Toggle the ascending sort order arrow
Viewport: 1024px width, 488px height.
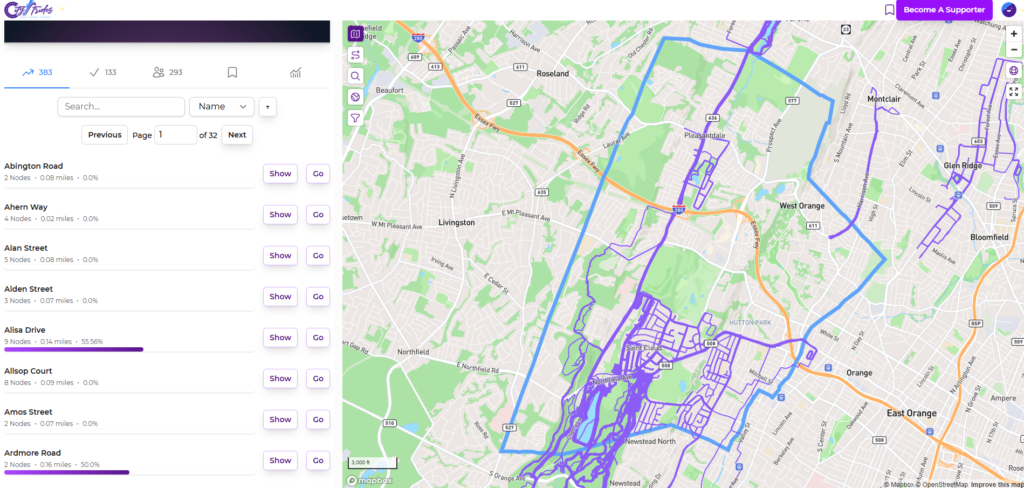268,106
